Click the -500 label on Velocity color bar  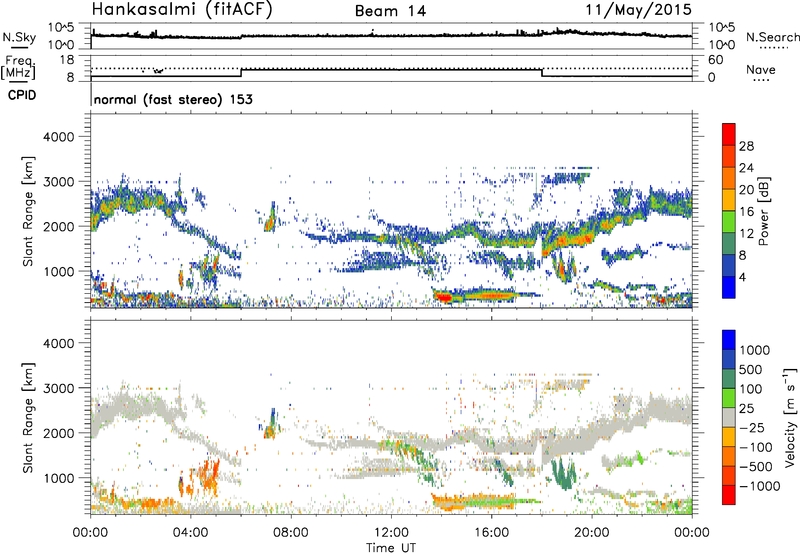click(x=756, y=466)
